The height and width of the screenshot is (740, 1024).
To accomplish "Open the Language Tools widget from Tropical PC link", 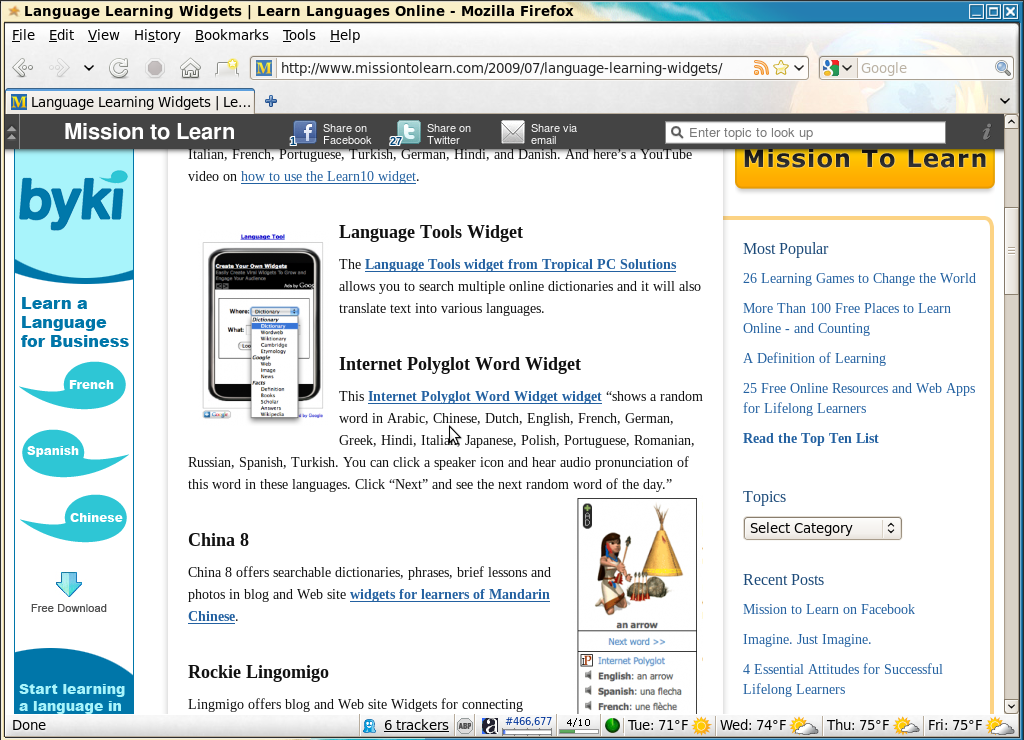I will click(520, 264).
